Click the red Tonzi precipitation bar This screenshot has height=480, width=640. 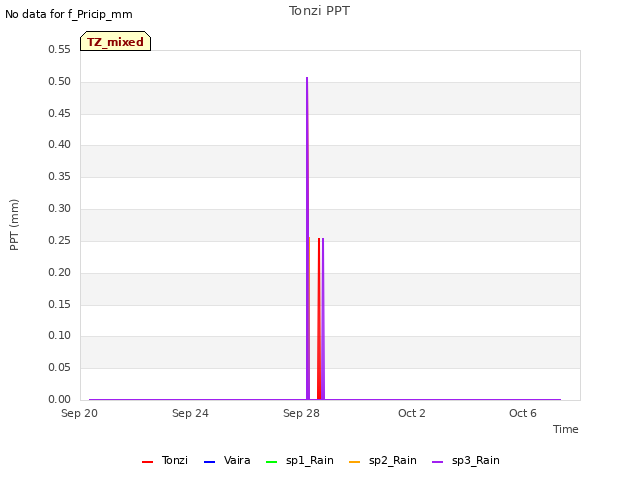(x=319, y=318)
